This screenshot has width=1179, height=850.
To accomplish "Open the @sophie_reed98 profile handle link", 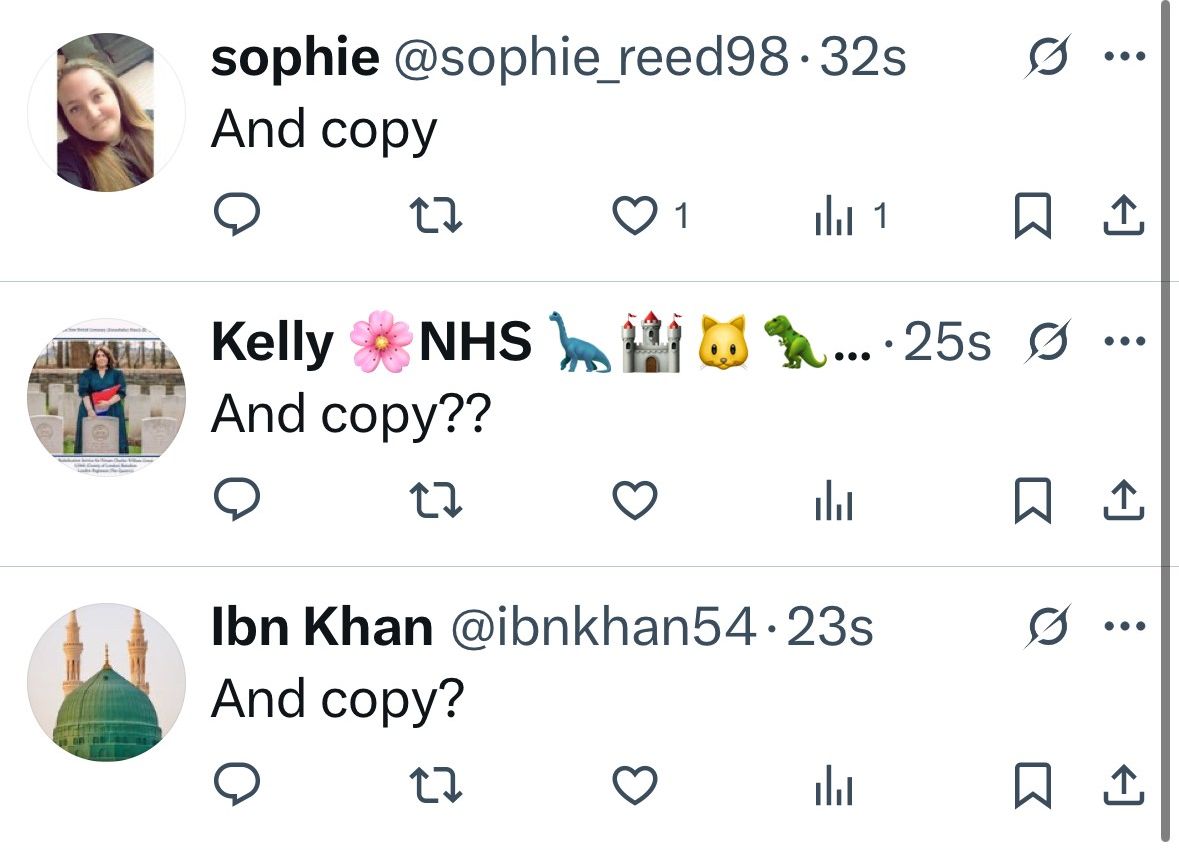I will point(593,58).
